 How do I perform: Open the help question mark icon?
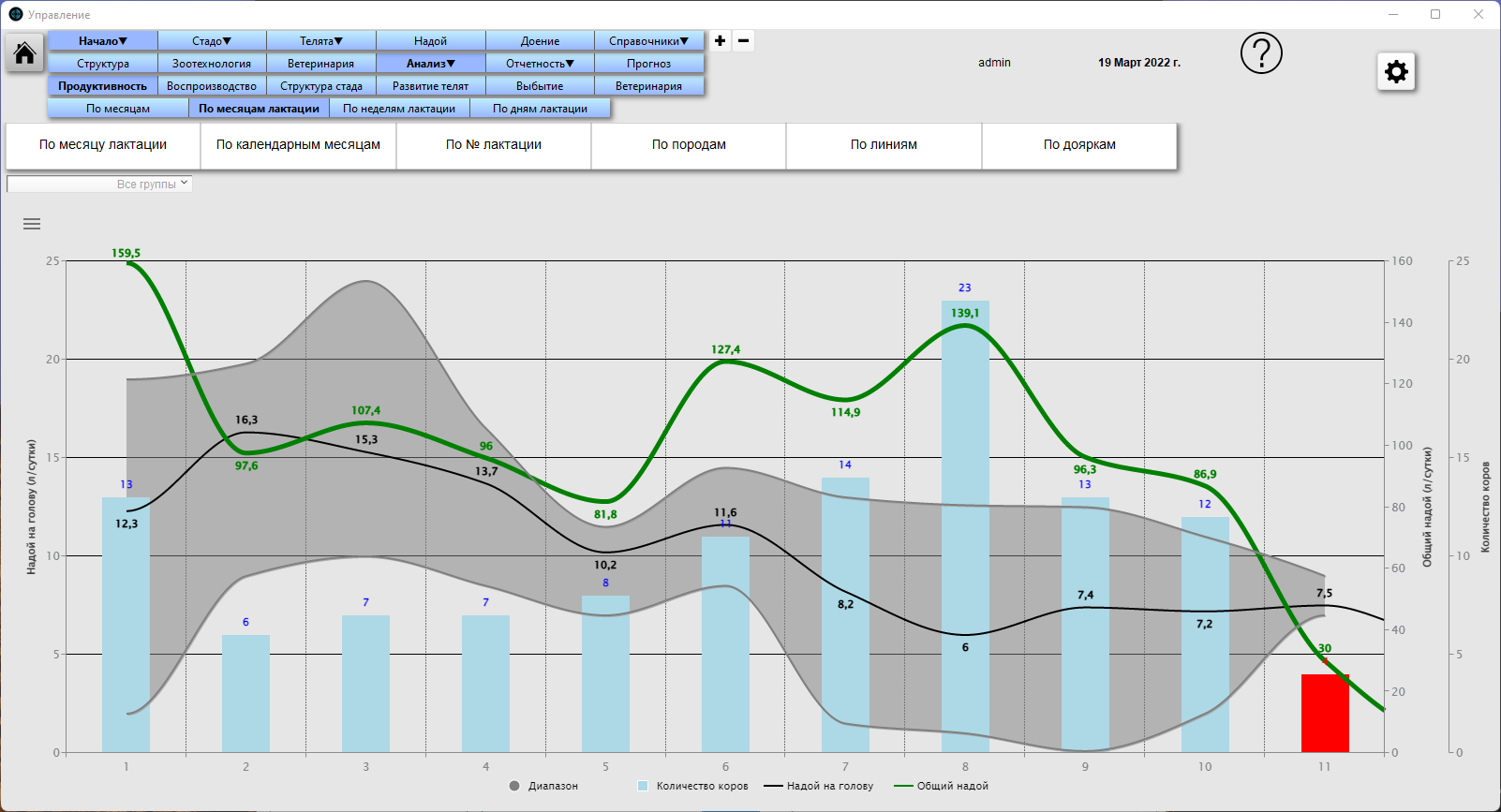1261,53
